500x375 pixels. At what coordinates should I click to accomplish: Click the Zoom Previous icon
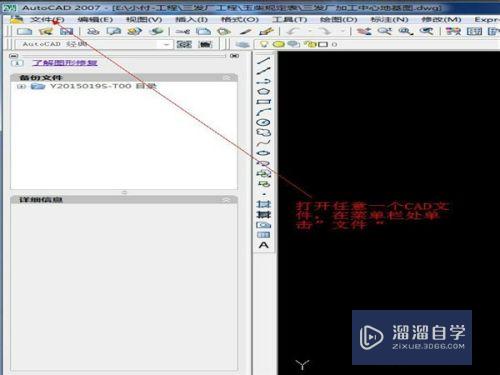point(427,32)
